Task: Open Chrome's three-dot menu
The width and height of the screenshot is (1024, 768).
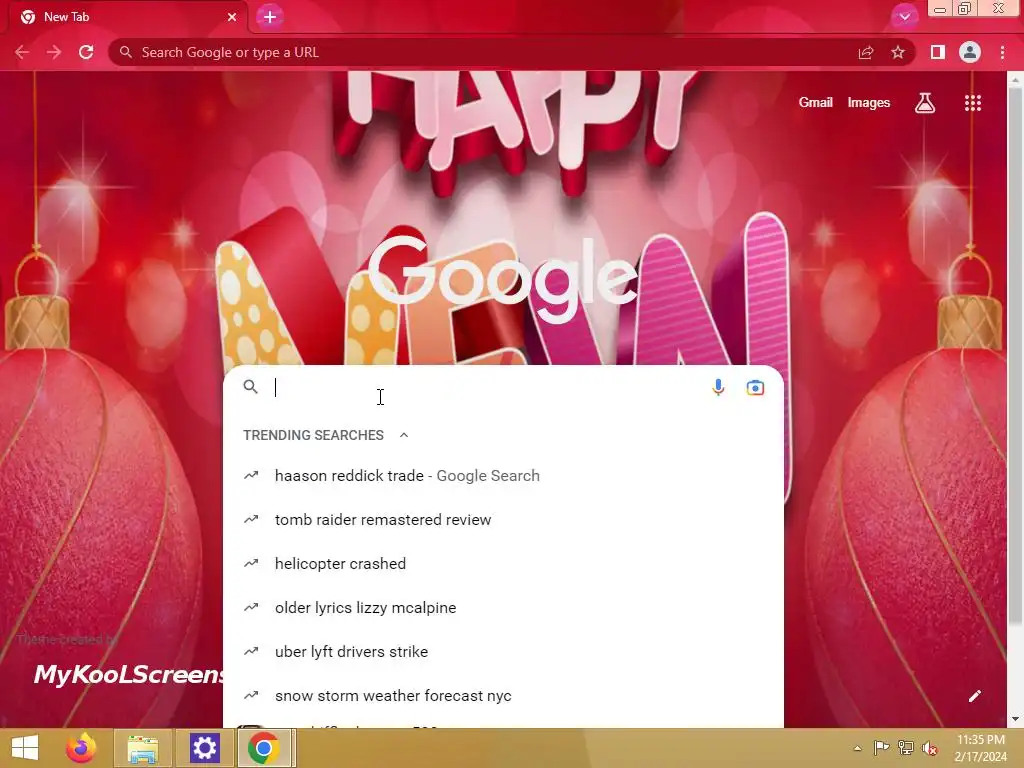Action: pos(1002,52)
